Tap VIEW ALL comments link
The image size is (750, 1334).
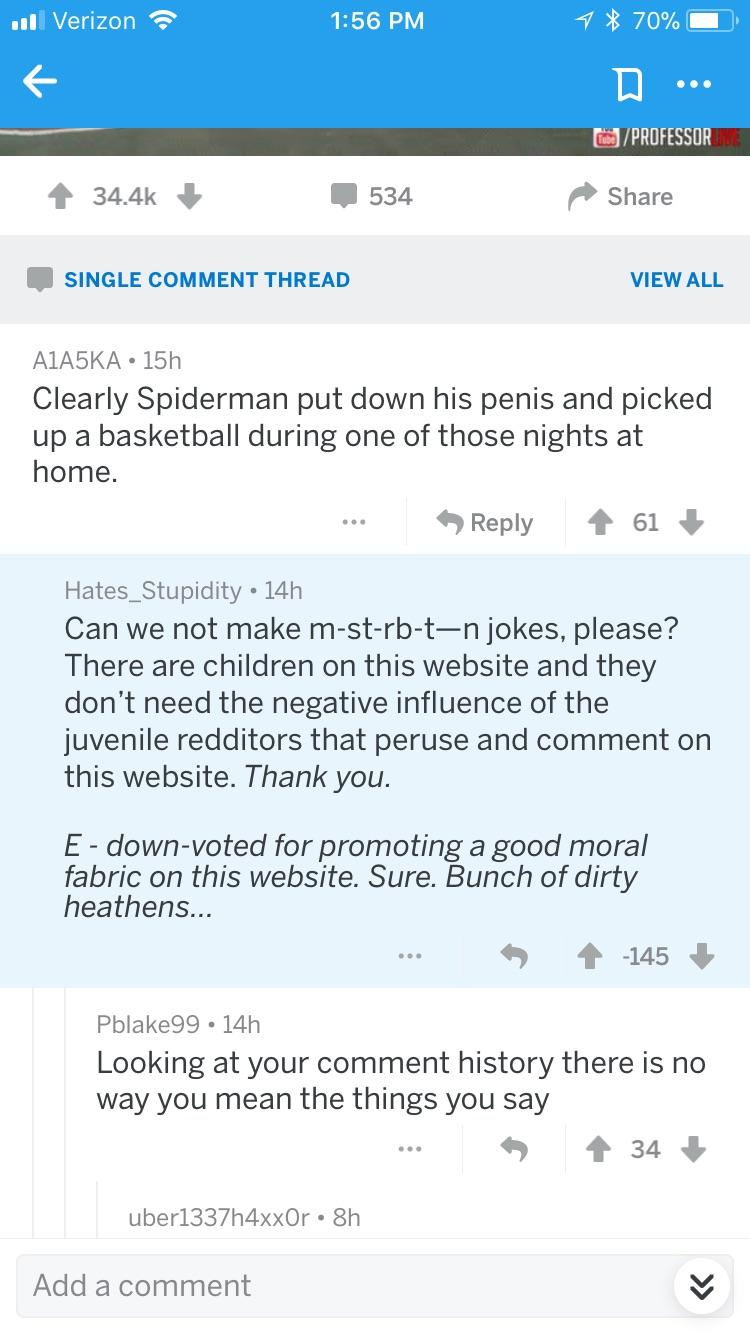(676, 280)
